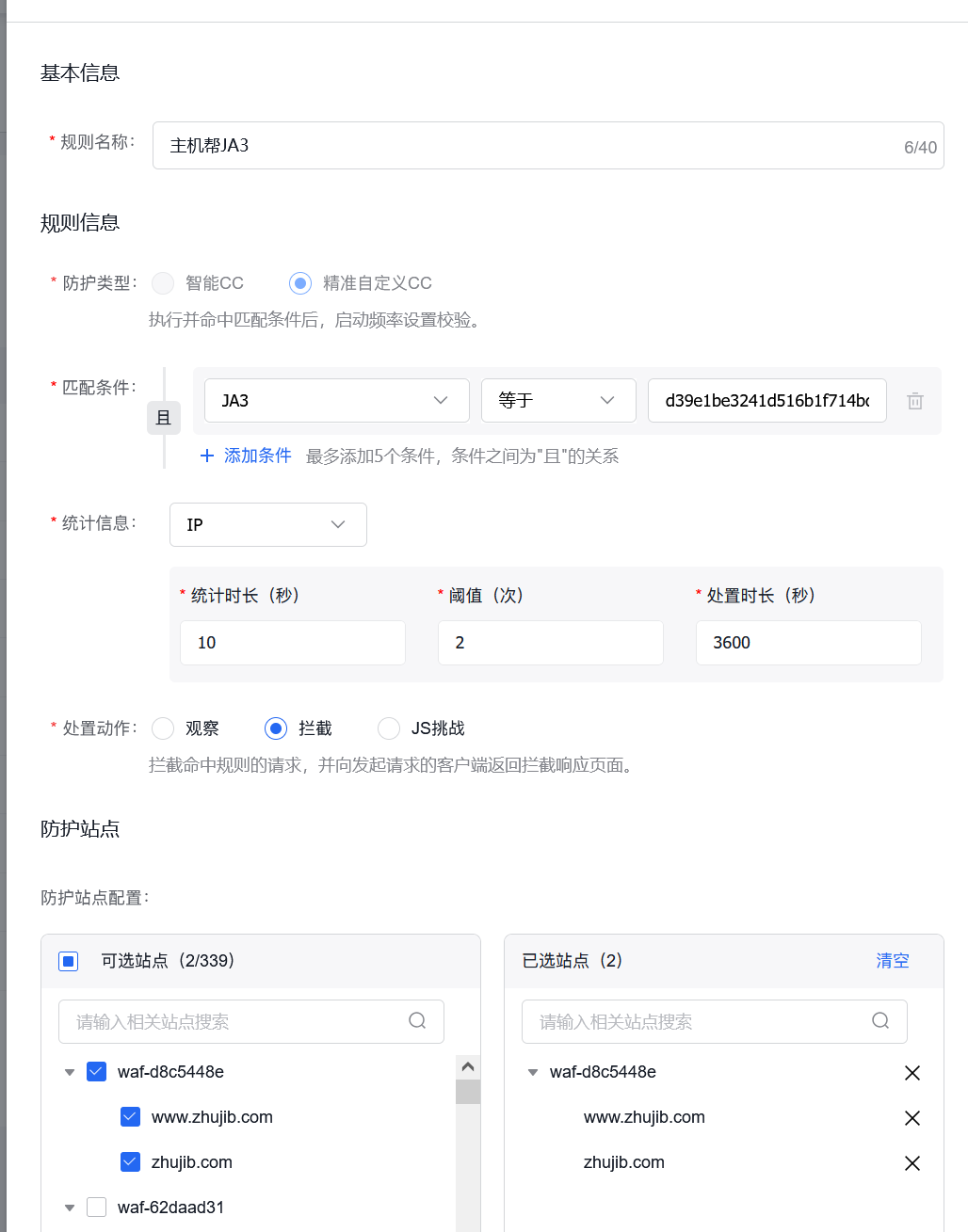
Task: Uncheck zhujib.com in available sites
Action: (x=131, y=1162)
